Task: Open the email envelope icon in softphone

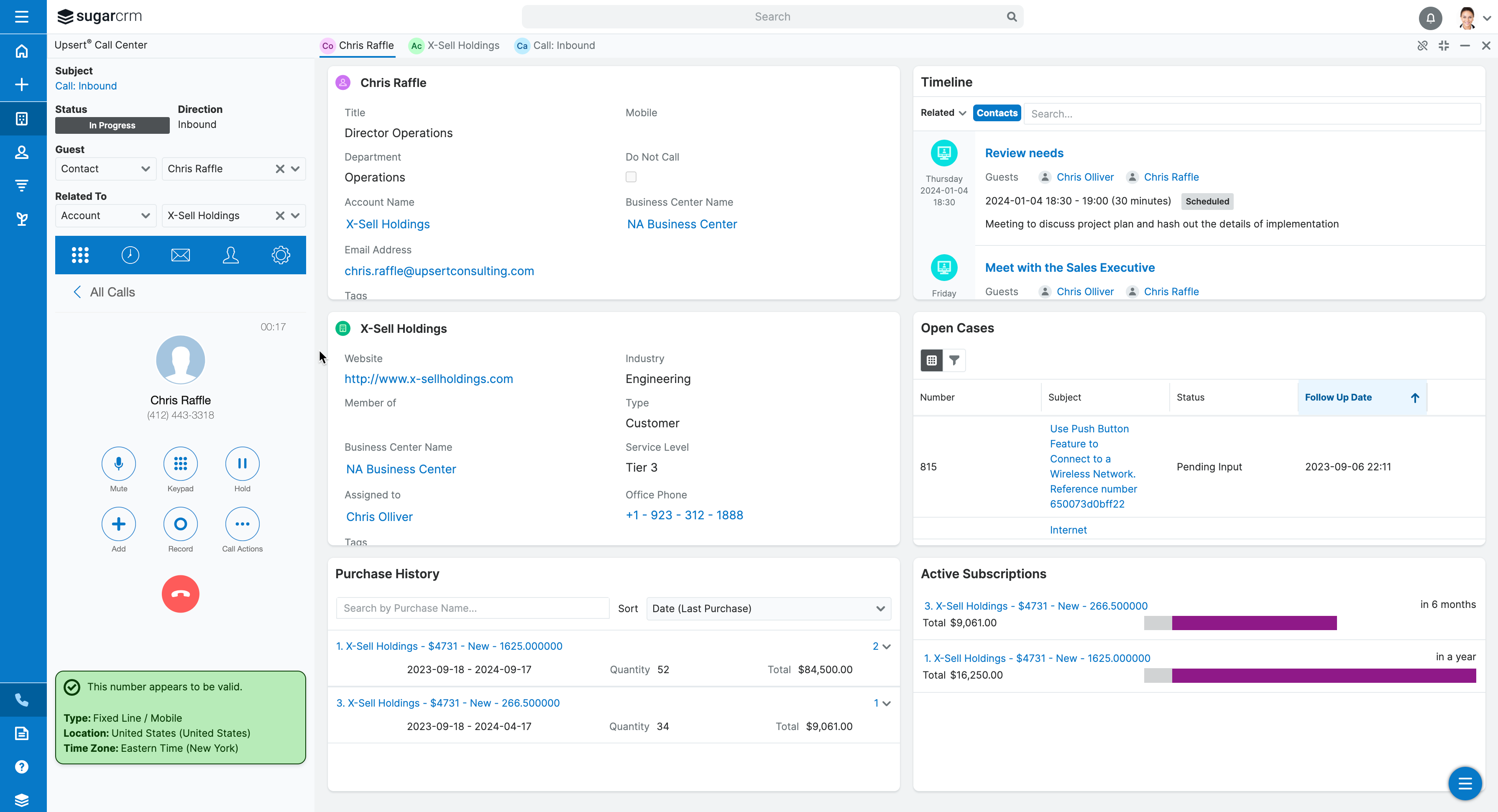Action: (180, 255)
